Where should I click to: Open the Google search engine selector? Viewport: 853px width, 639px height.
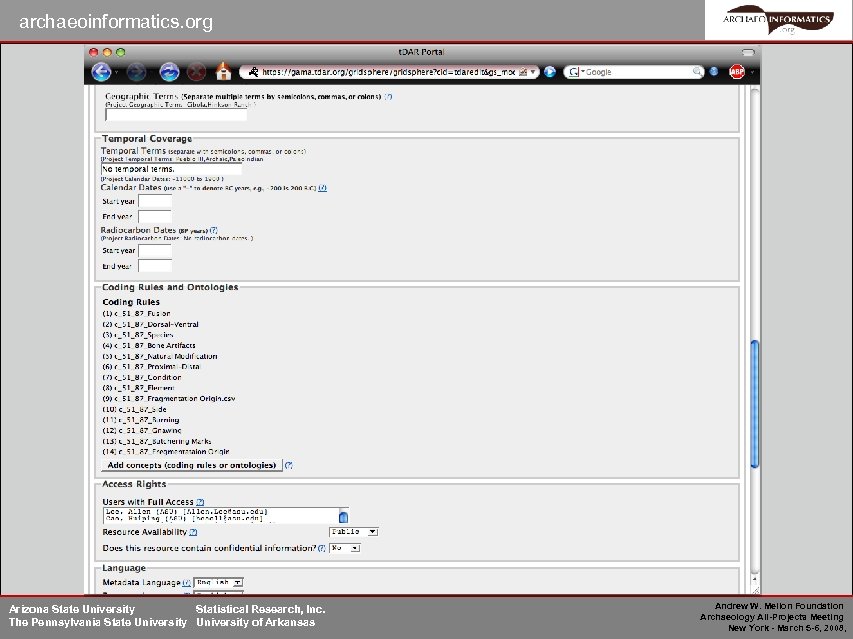tap(575, 72)
